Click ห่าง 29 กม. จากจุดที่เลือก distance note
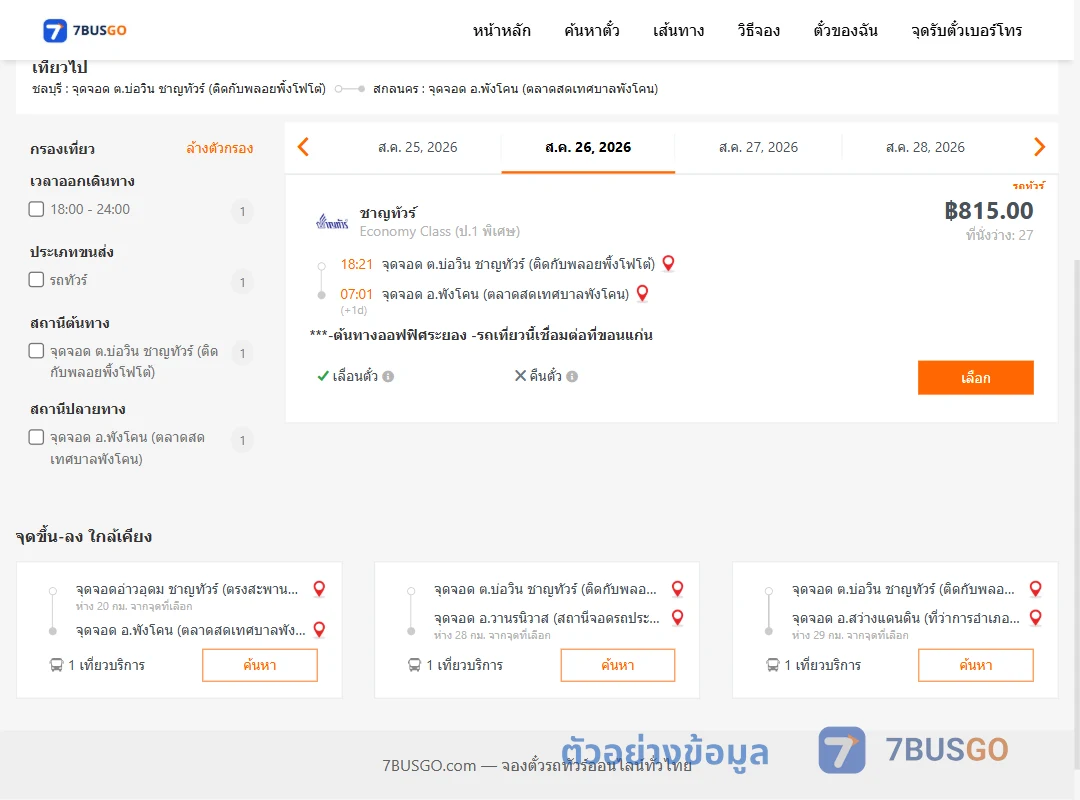Image resolution: width=1080 pixels, height=800 pixels. click(x=850, y=635)
